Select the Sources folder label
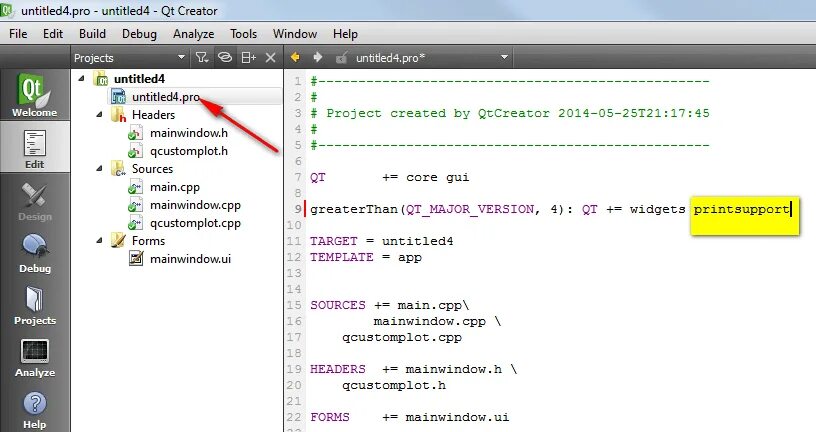Viewport: 816px width, 432px height. click(x=152, y=169)
